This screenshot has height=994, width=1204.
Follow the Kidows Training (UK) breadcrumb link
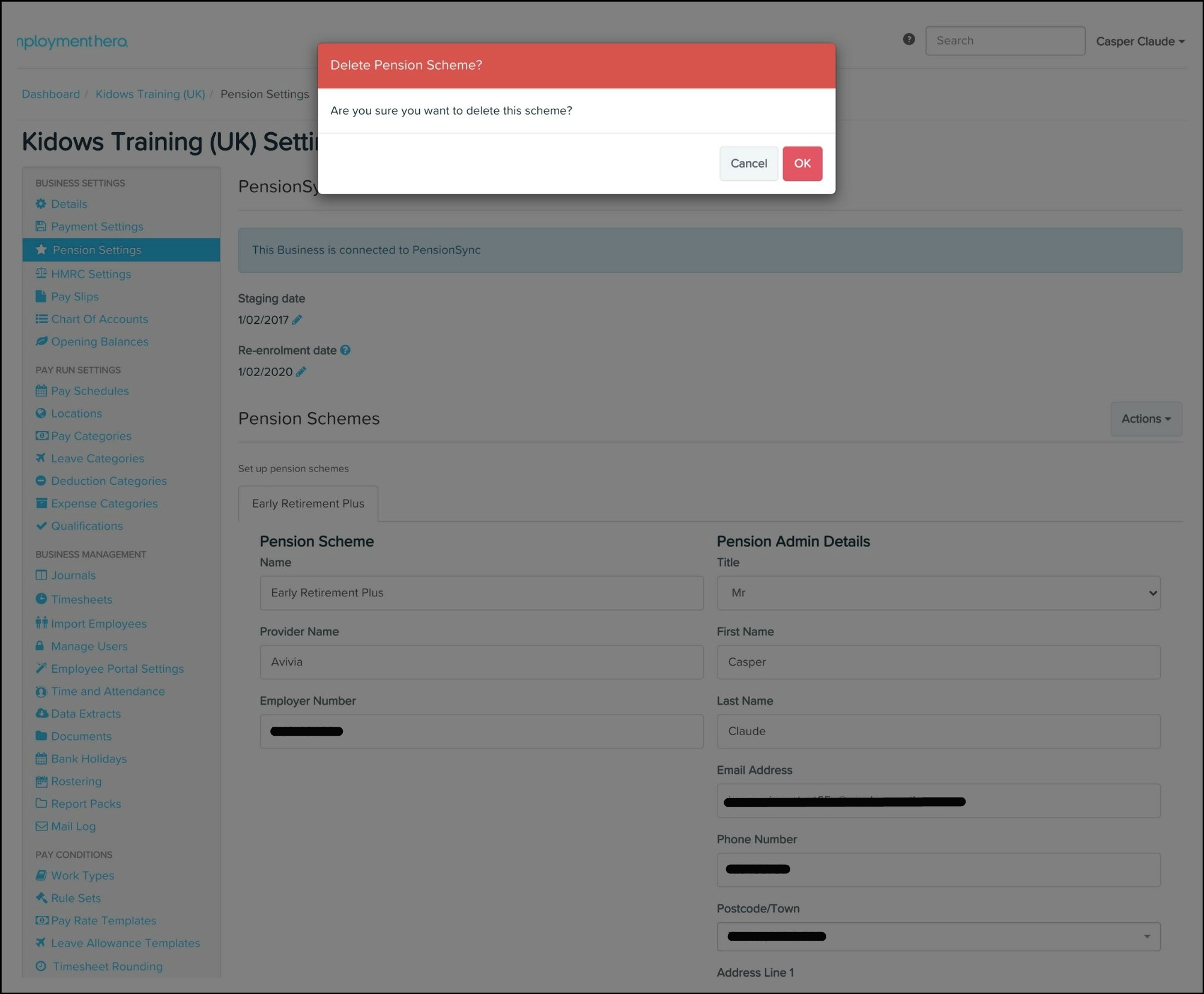tap(150, 94)
